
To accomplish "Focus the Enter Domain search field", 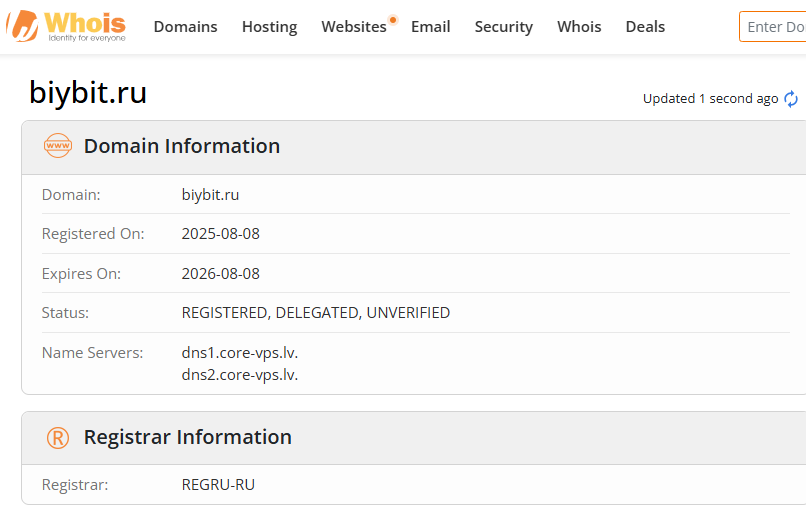I will click(x=773, y=27).
